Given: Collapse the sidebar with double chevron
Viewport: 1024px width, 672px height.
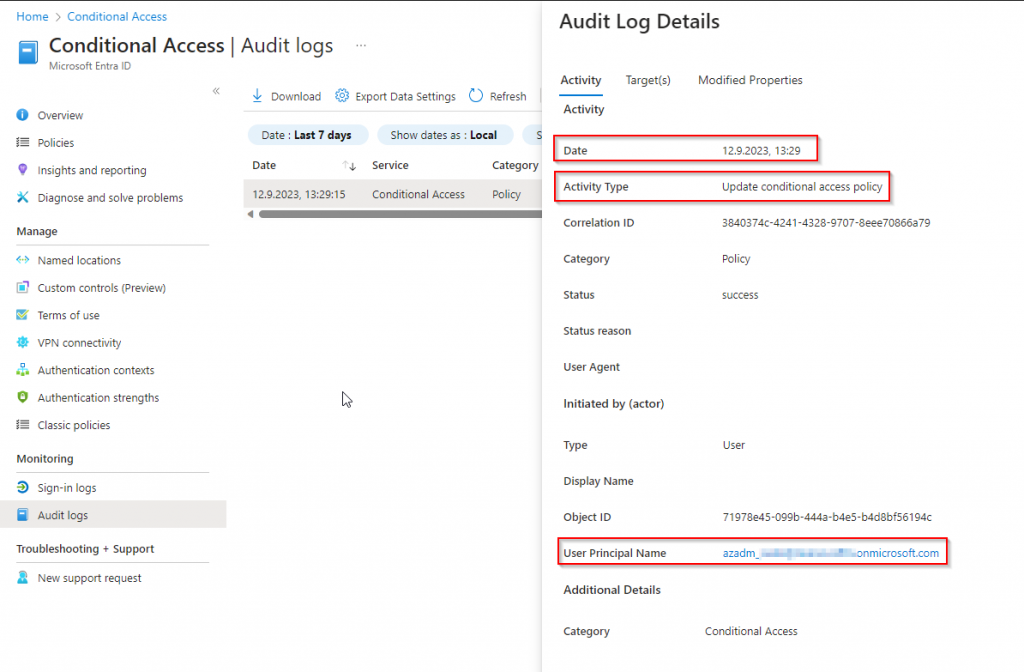Looking at the screenshot, I should click(216, 91).
